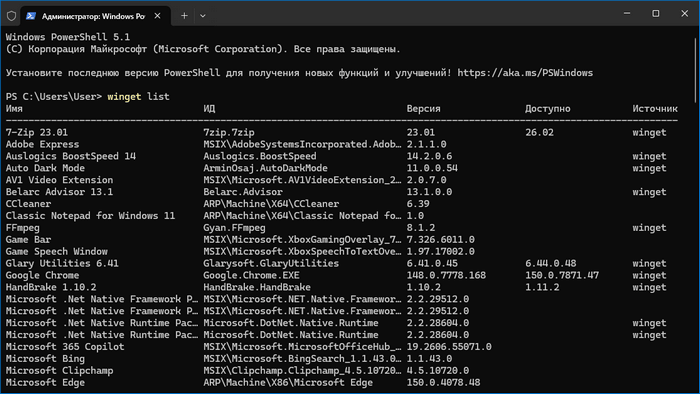Click the 'Microsoft 365 Copilot' name

(65, 346)
